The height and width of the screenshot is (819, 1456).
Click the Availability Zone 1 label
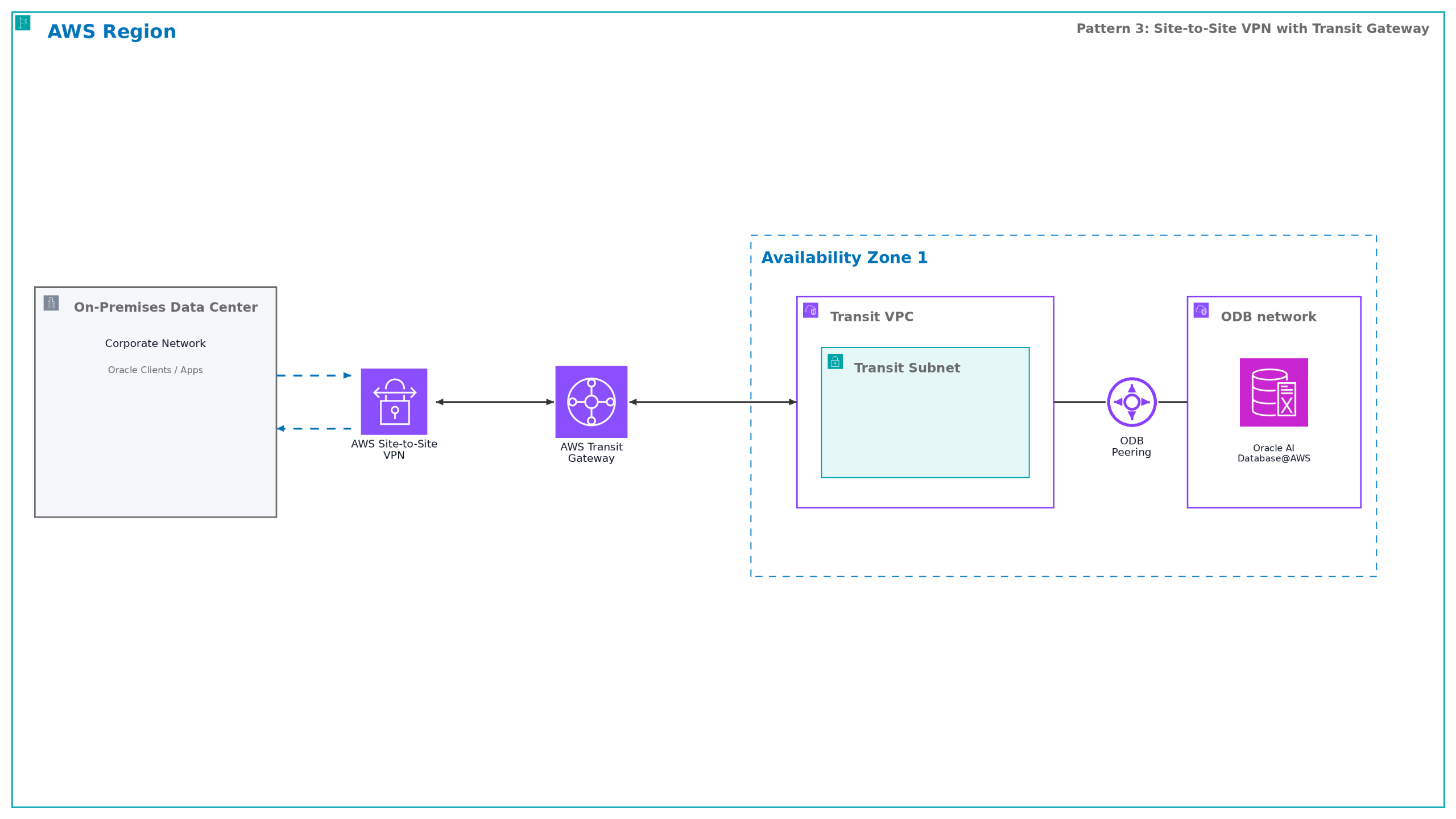pyautogui.click(x=845, y=258)
